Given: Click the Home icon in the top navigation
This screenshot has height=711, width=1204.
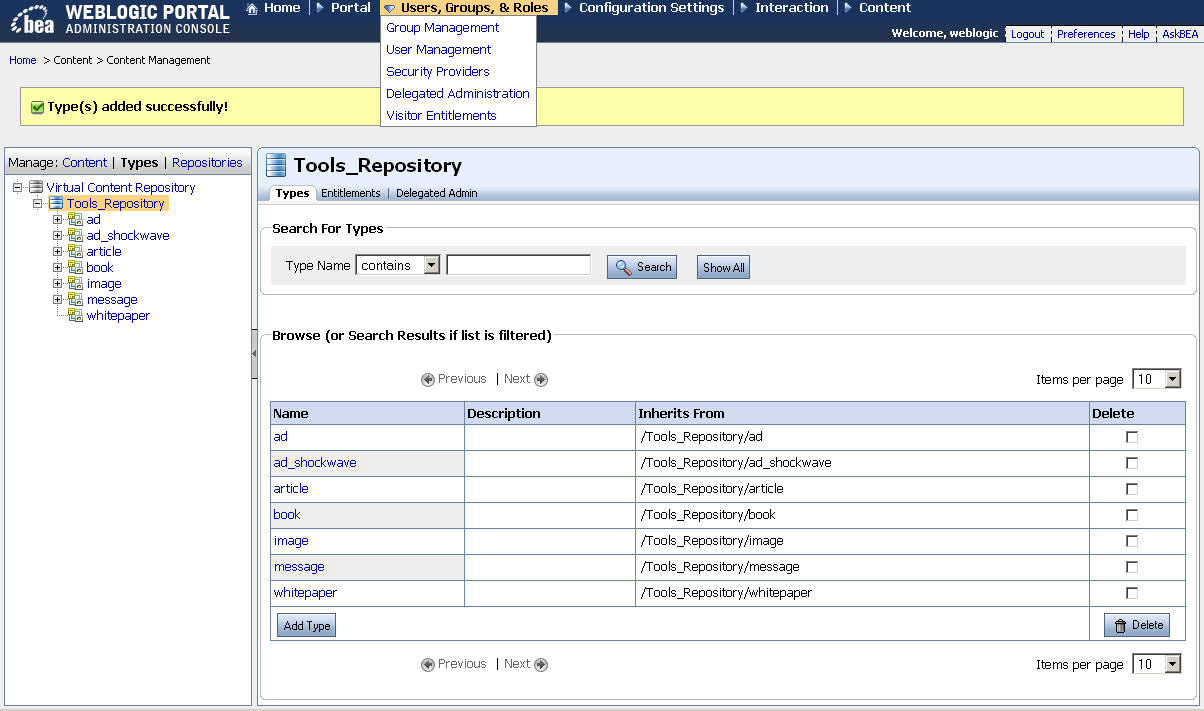Looking at the screenshot, I should tap(254, 8).
